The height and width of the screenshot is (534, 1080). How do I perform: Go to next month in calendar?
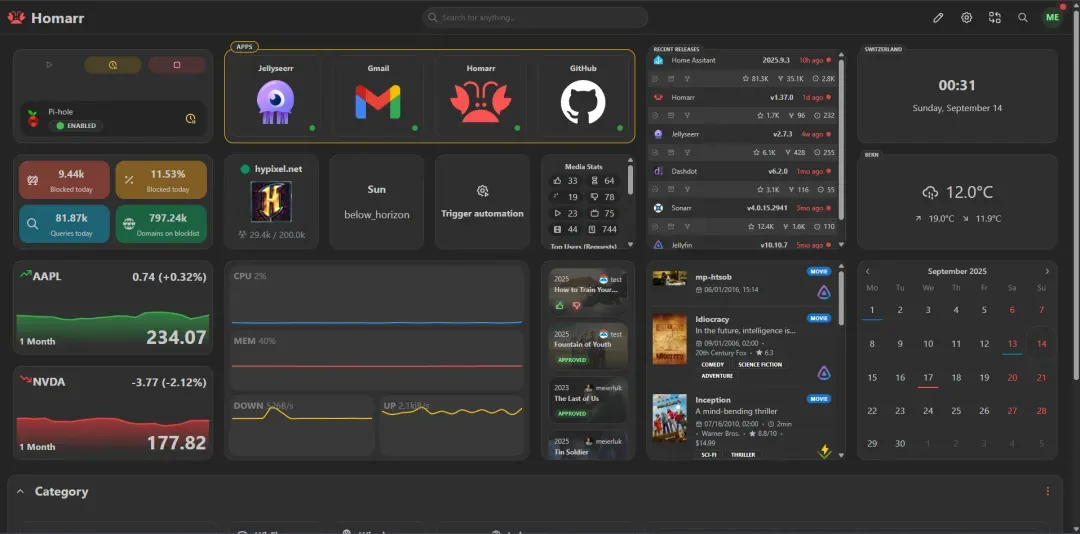[x=1047, y=271]
